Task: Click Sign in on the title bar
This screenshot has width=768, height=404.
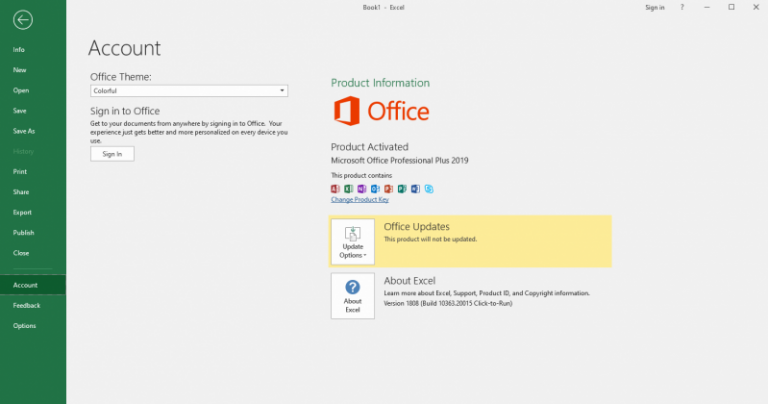Action: [654, 7]
